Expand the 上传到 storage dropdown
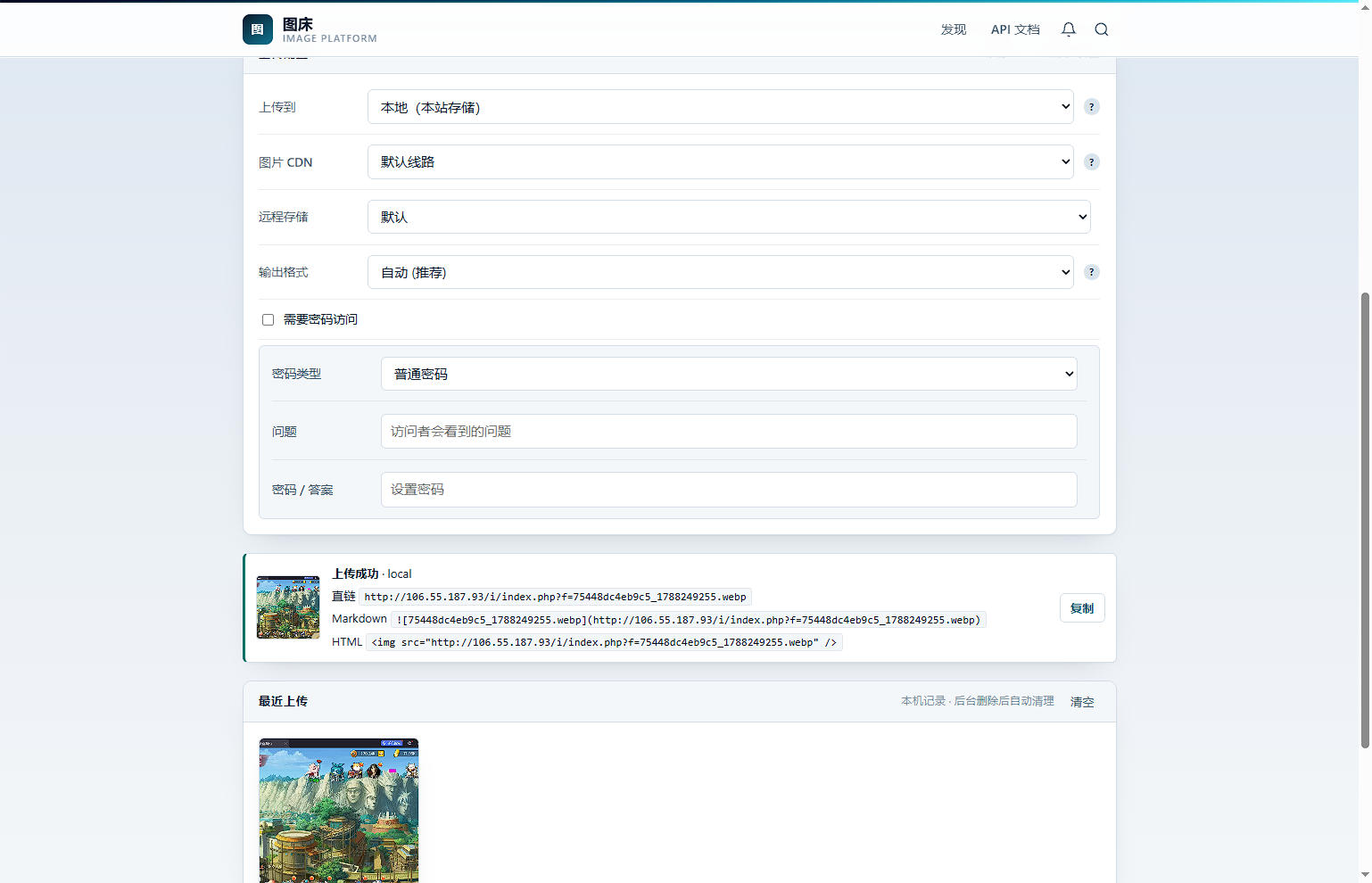Viewport: 1372px width, 883px height. [x=720, y=107]
